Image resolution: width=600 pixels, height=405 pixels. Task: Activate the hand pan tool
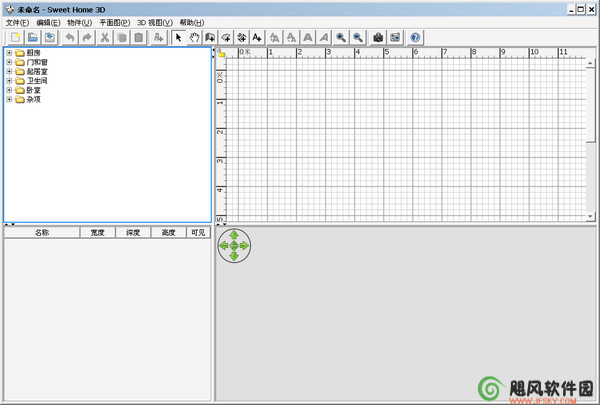click(x=194, y=38)
